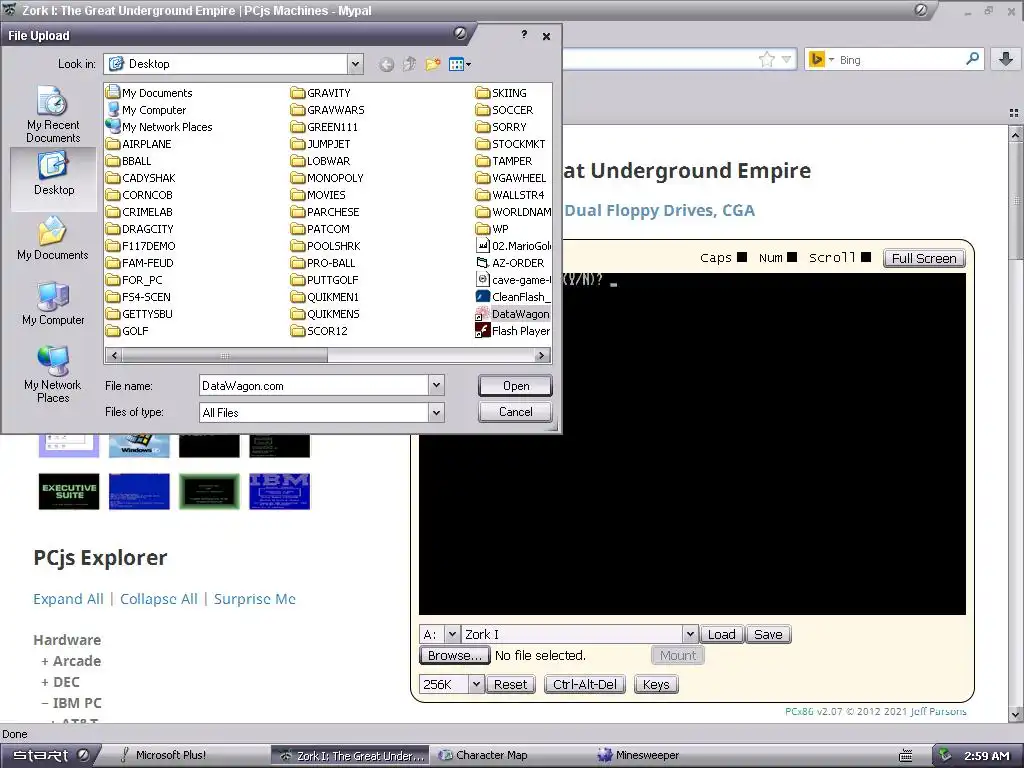The image size is (1024, 768).
Task: Switch to Microsoft Plus! taskbar item
Action: pyautogui.click(x=171, y=755)
